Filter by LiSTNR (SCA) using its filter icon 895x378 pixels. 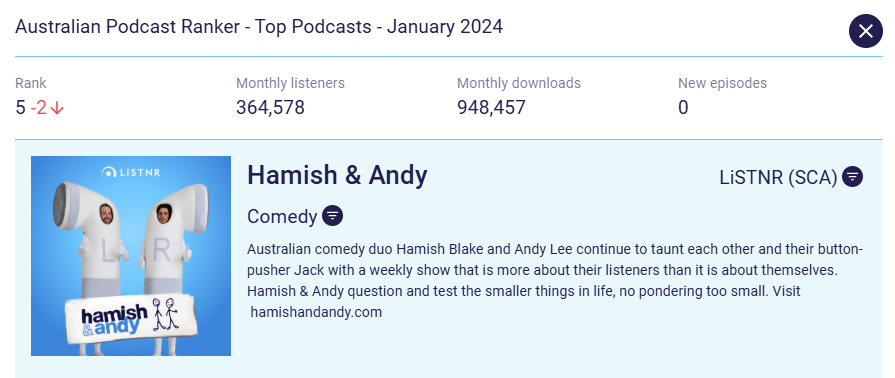point(853,177)
